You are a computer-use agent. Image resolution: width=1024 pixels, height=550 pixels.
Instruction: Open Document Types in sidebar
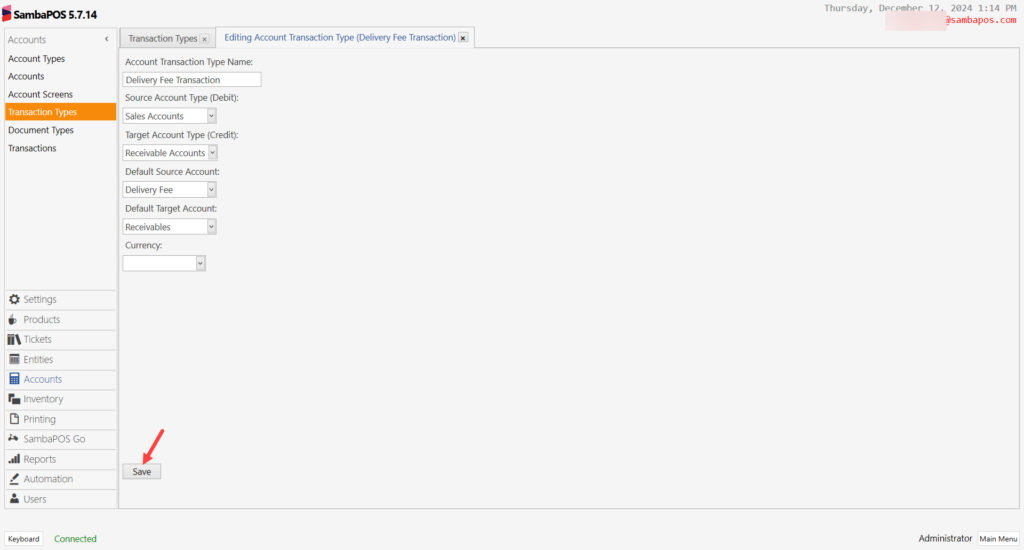(40, 130)
